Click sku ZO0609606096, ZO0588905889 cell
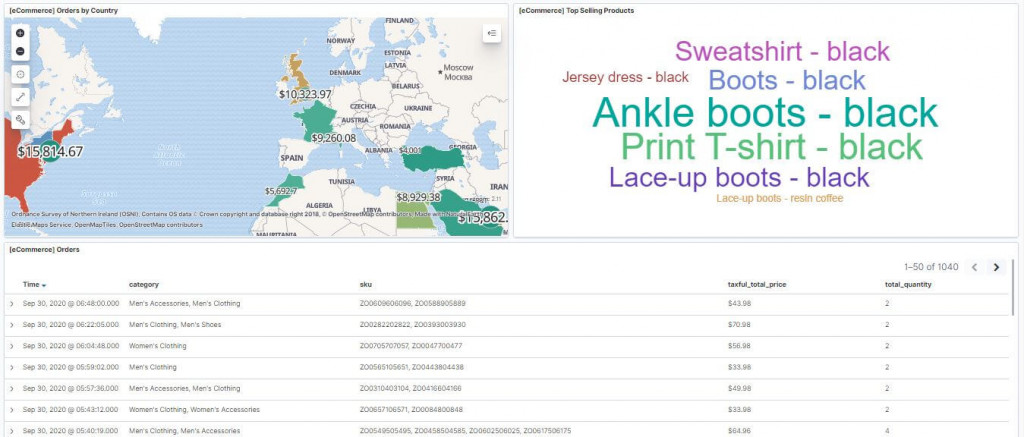The image size is (1024, 437). (413, 304)
